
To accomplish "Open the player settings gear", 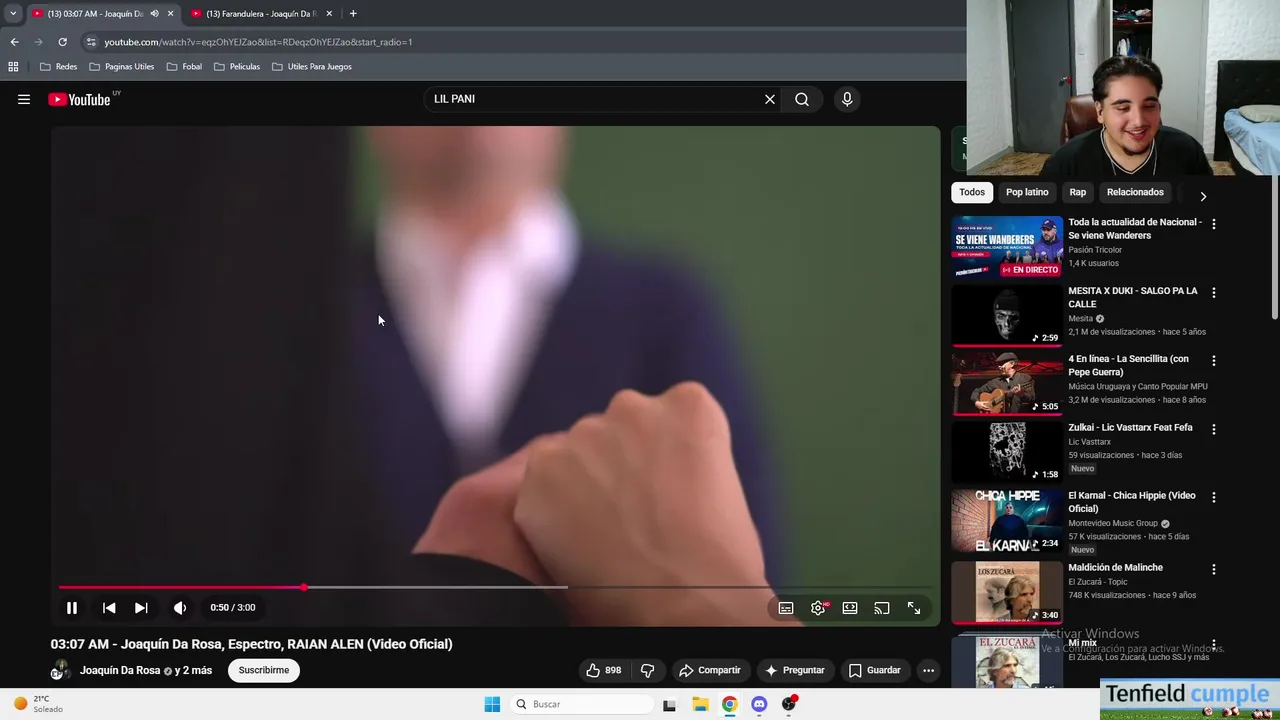I will [x=818, y=608].
